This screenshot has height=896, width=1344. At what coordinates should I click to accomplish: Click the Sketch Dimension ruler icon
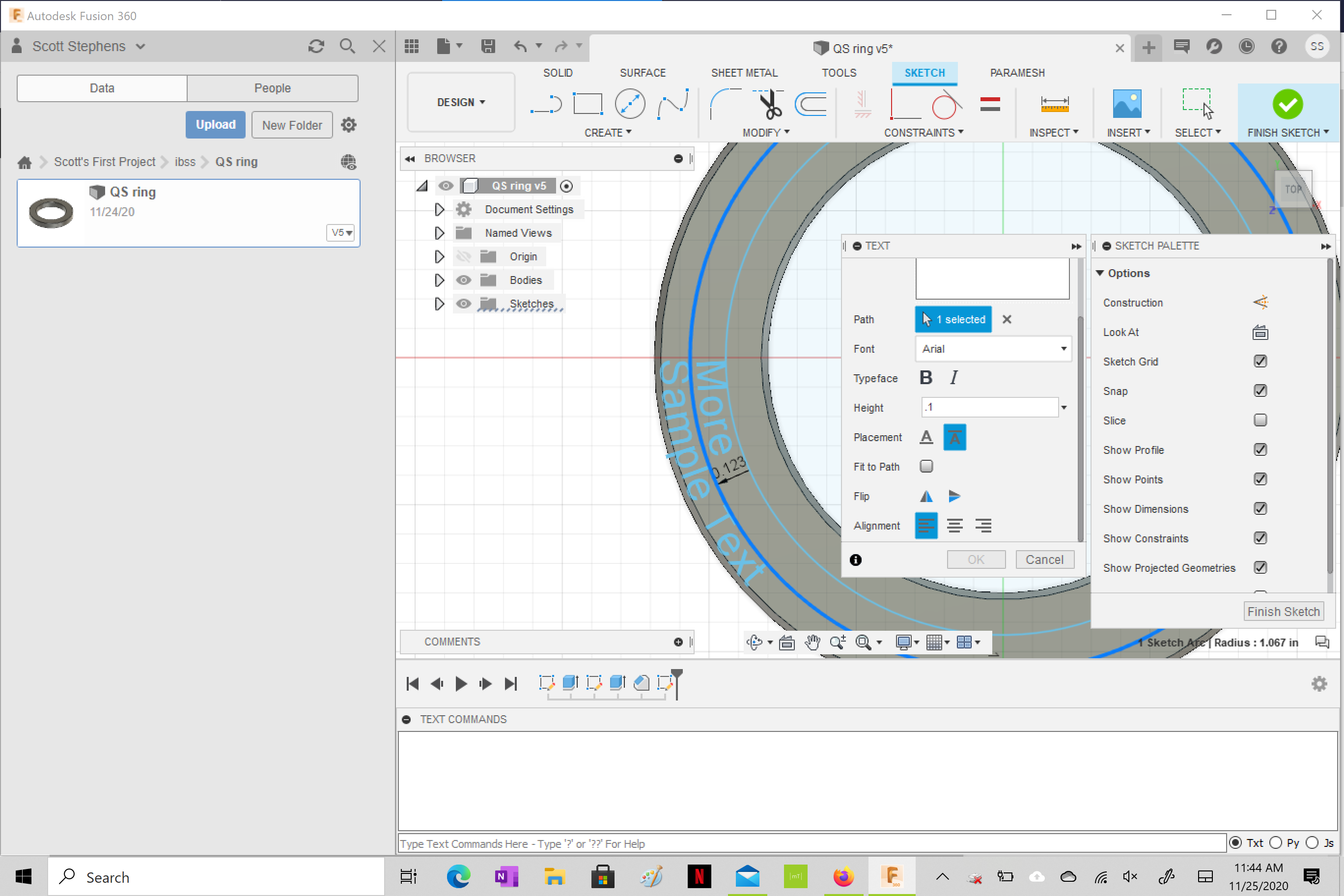[1054, 104]
